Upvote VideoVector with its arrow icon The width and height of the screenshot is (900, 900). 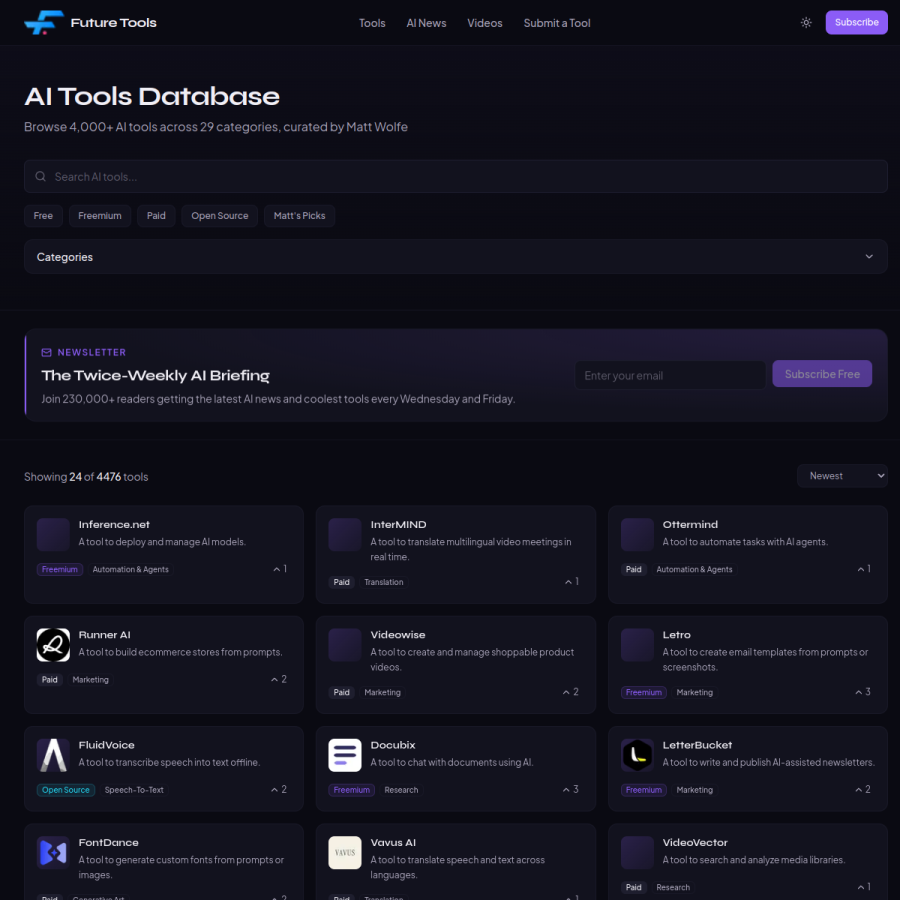pos(860,887)
